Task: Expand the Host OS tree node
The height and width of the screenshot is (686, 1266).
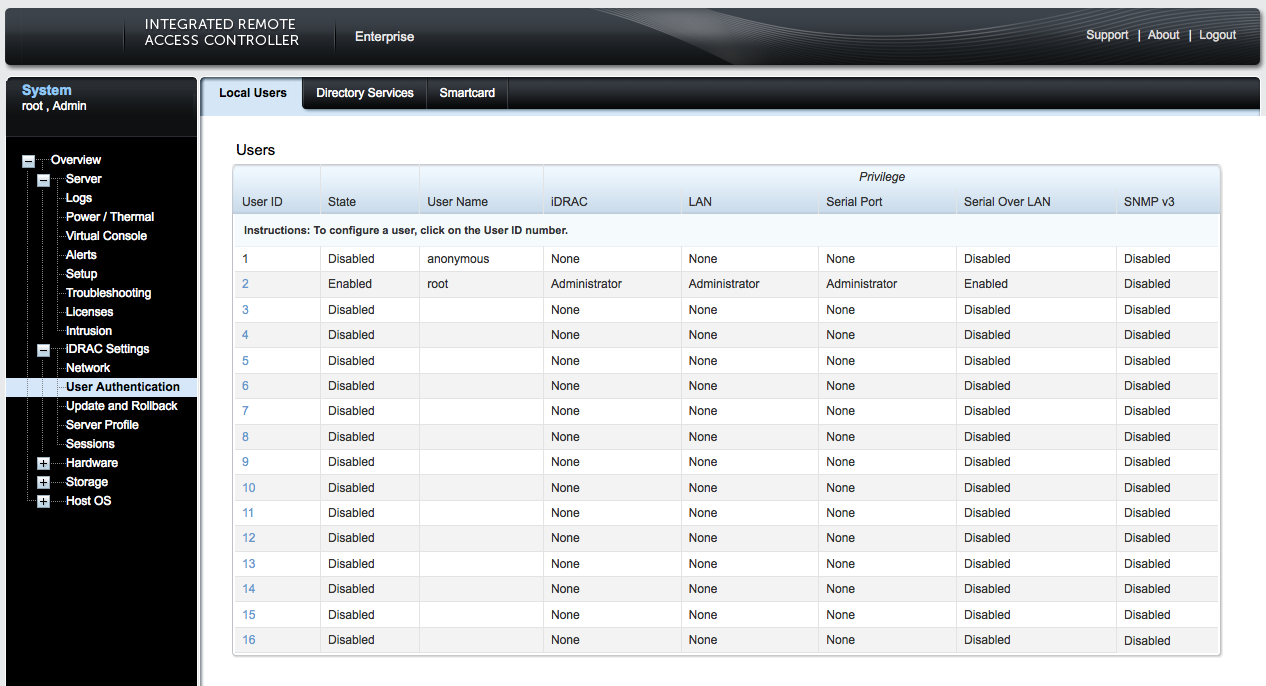Action: tap(44, 502)
